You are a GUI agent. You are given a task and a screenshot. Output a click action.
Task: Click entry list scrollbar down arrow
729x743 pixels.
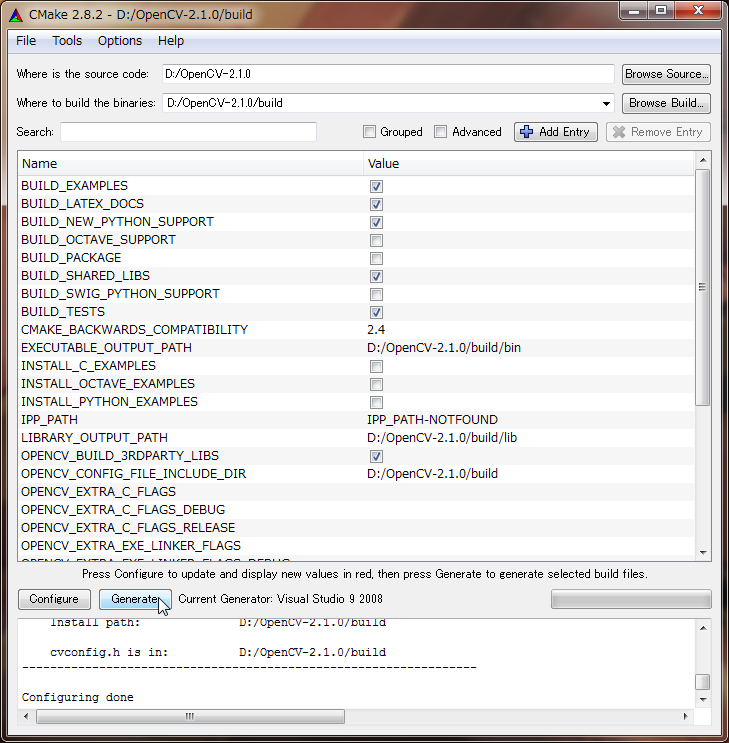(703, 553)
